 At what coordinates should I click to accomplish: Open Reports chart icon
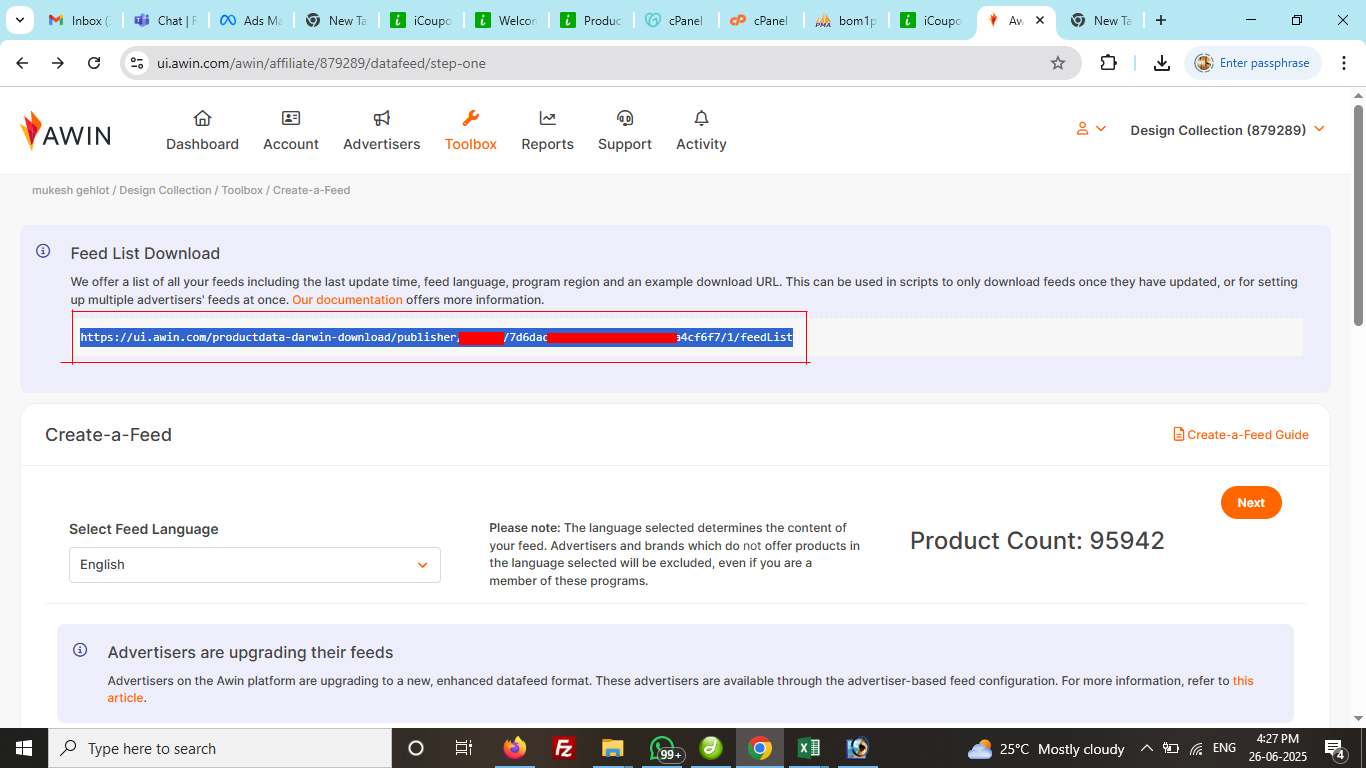[547, 118]
